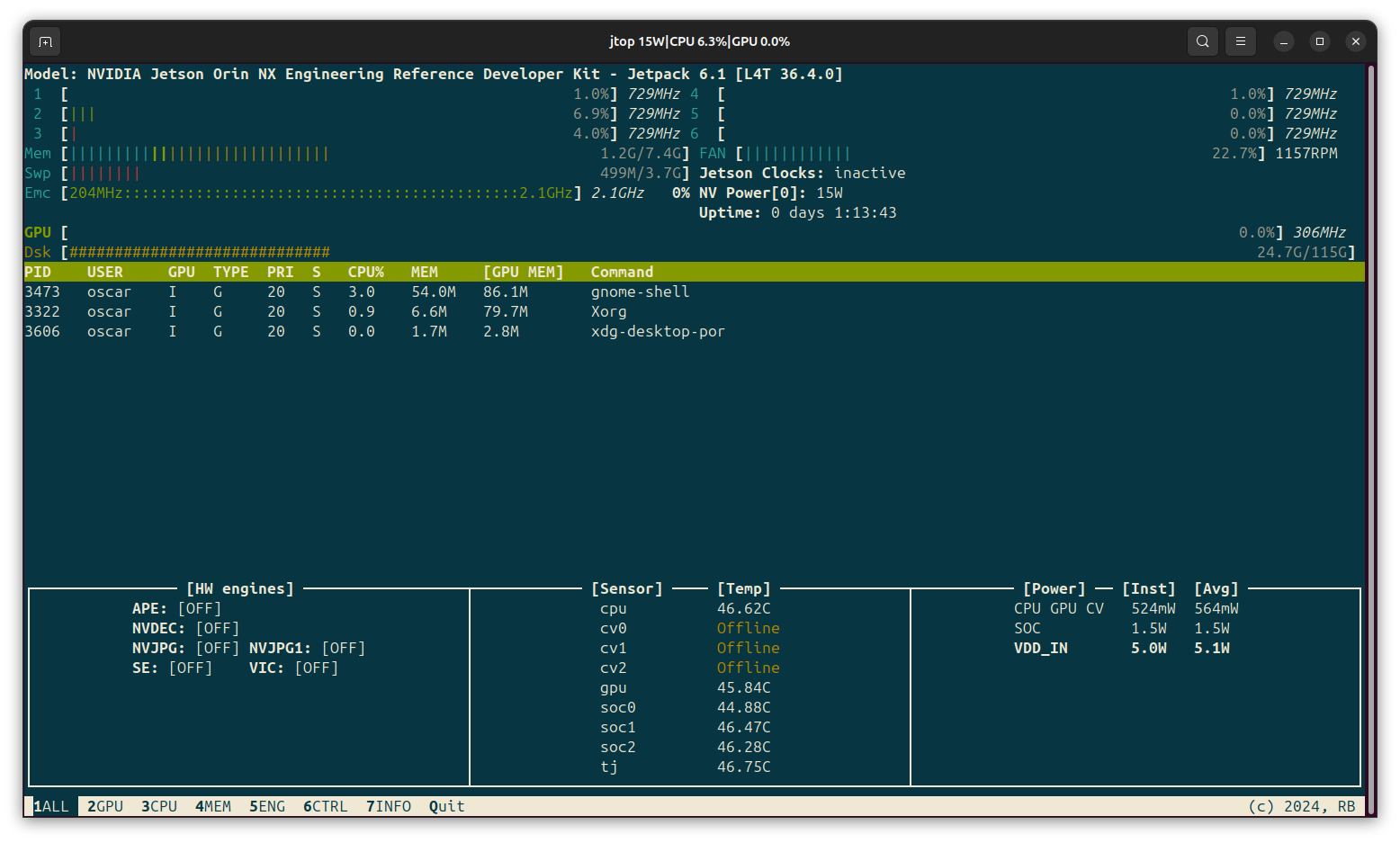Click the MEM column header
The height and width of the screenshot is (843, 1400).
(x=425, y=272)
